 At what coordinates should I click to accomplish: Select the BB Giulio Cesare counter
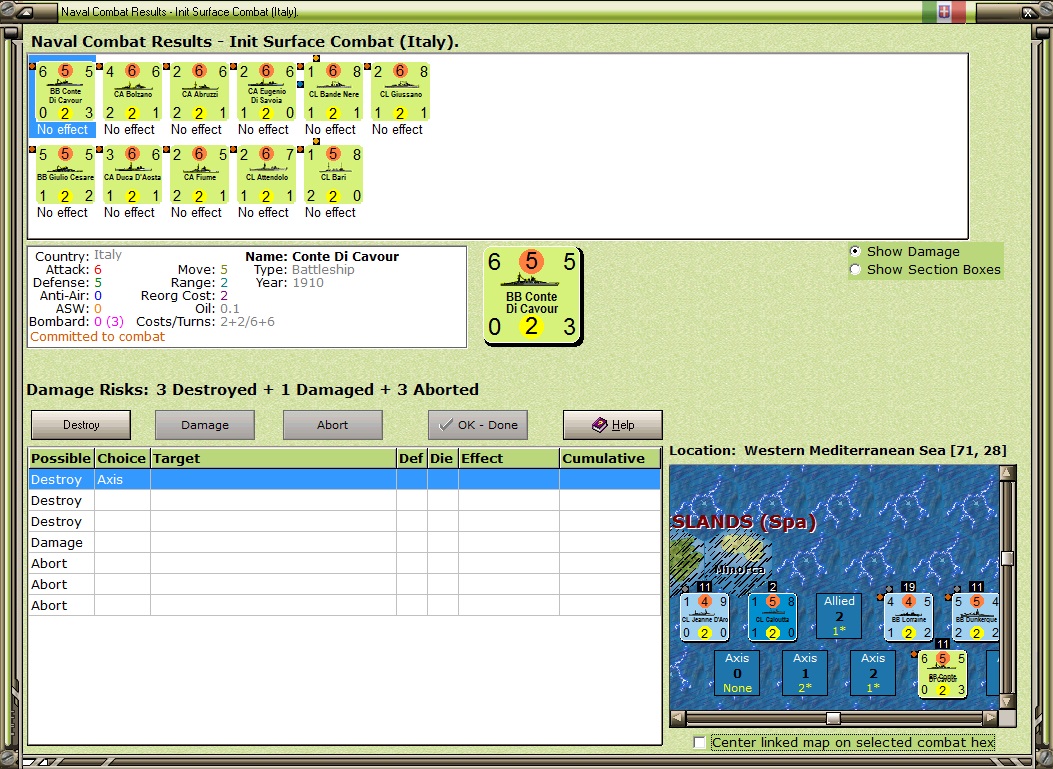[x=65, y=175]
